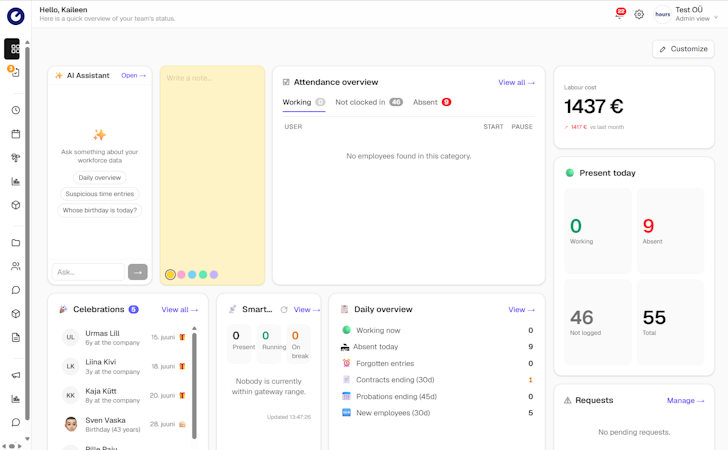Screen dimensions: 728x450
Task: Click the Celebrations list scroll-up arrow
Action: [x=194, y=328]
